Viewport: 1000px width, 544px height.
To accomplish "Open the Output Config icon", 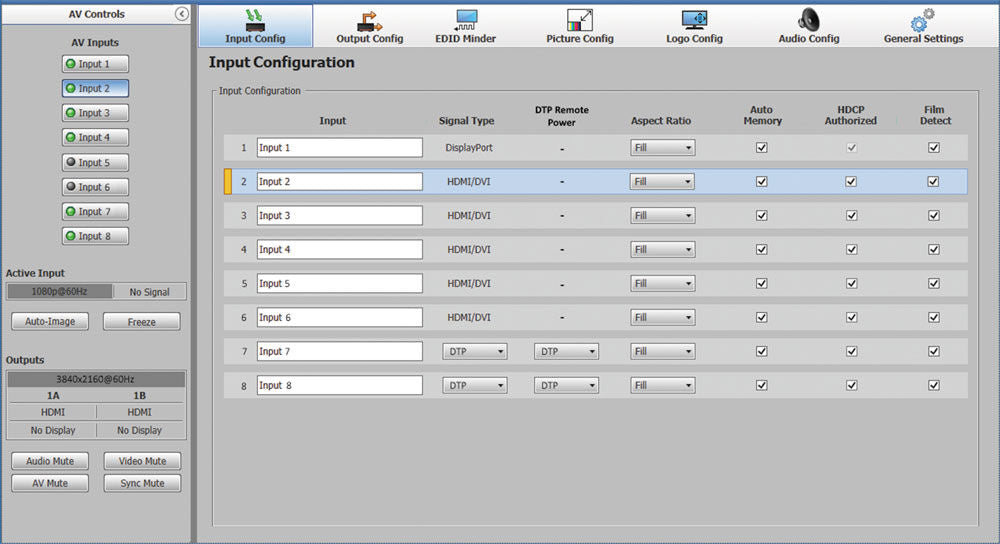I will click(369, 20).
